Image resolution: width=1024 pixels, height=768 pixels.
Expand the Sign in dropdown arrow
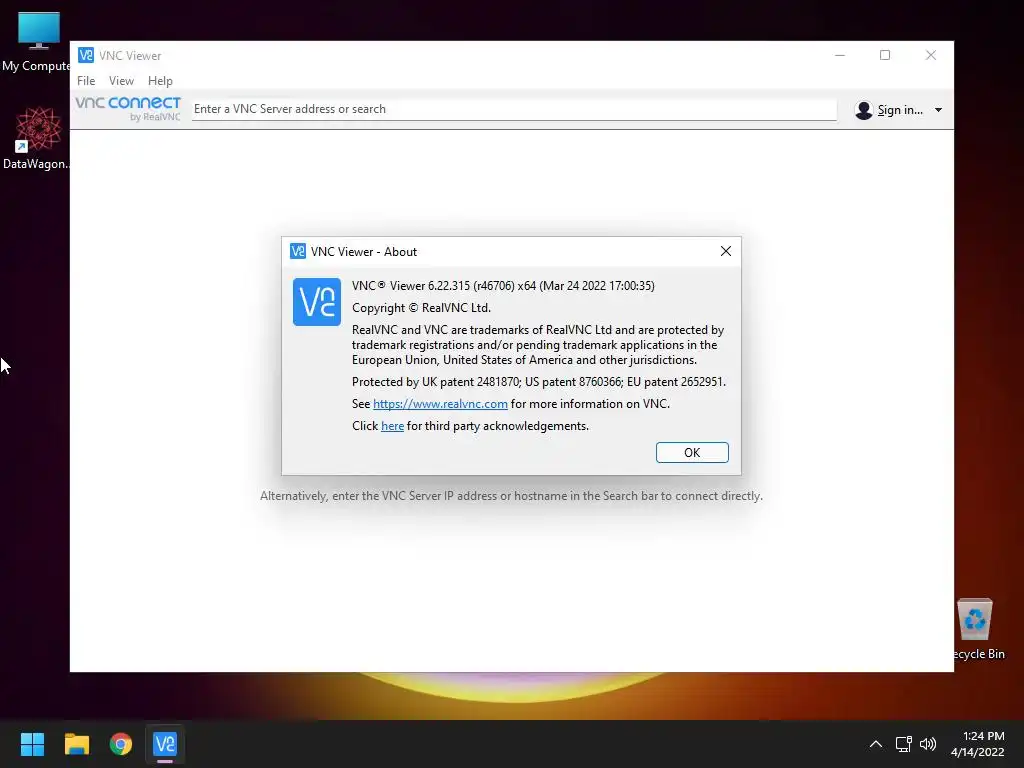pyautogui.click(x=938, y=110)
